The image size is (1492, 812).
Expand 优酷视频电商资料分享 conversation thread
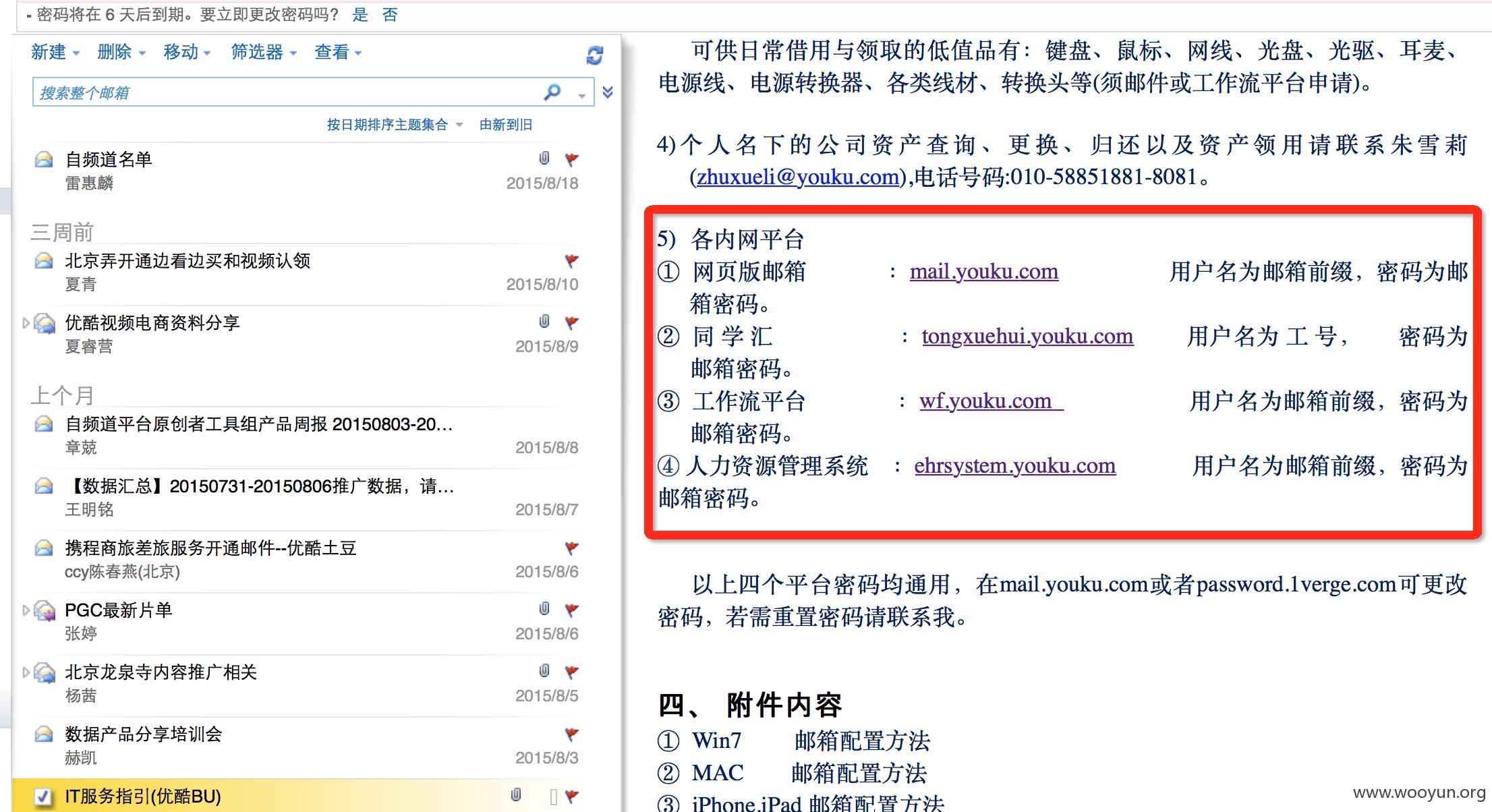(26, 323)
